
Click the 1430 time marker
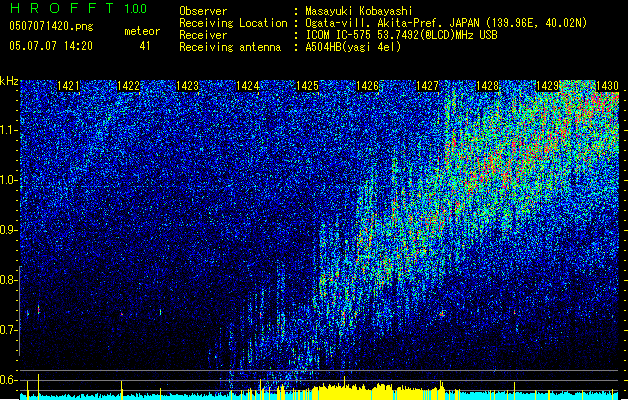[607, 86]
